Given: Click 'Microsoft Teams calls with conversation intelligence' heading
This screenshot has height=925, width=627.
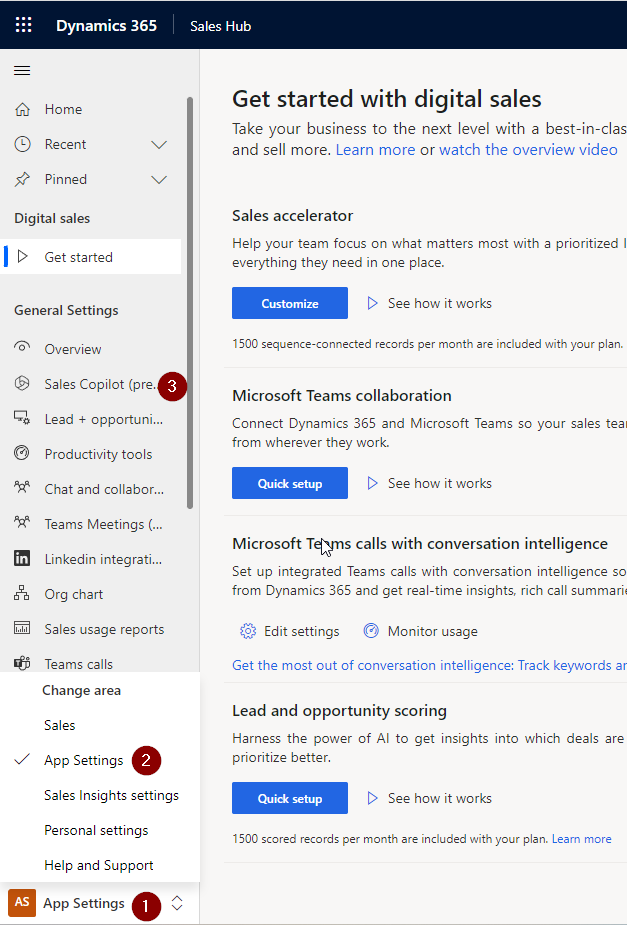Looking at the screenshot, I should click(x=420, y=543).
